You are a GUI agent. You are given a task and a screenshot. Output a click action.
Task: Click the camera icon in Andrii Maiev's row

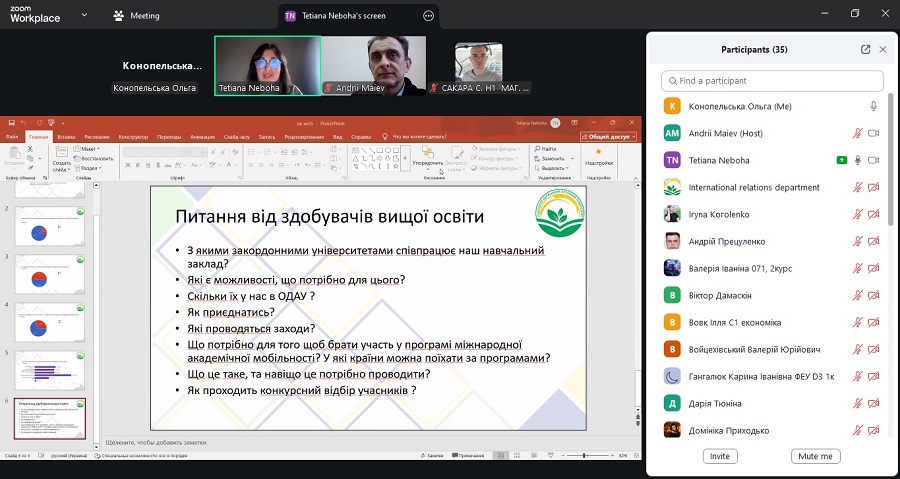[x=873, y=133]
